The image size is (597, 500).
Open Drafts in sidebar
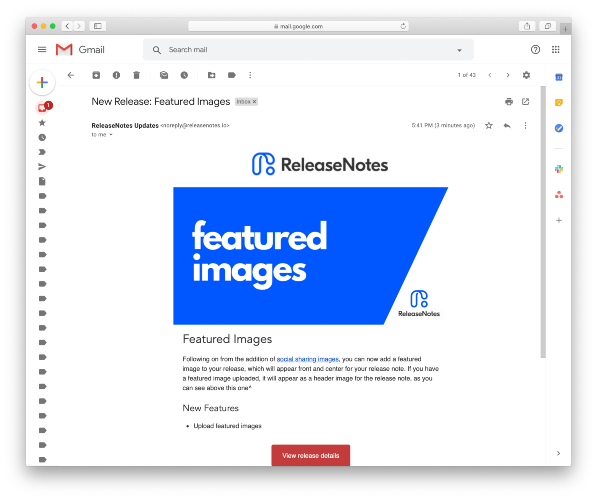pos(42,181)
